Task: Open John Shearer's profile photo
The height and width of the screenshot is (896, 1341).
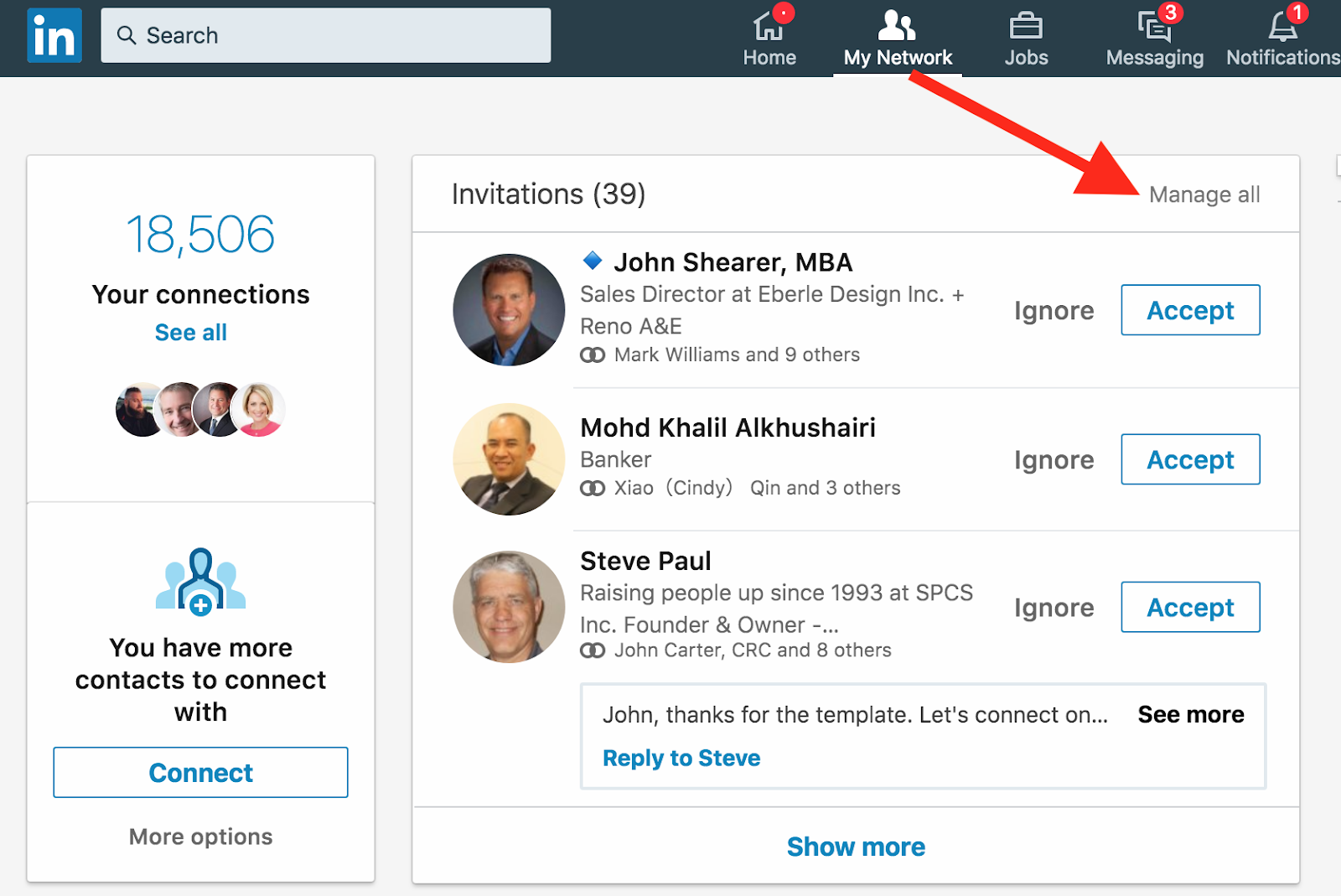Action: click(x=508, y=309)
